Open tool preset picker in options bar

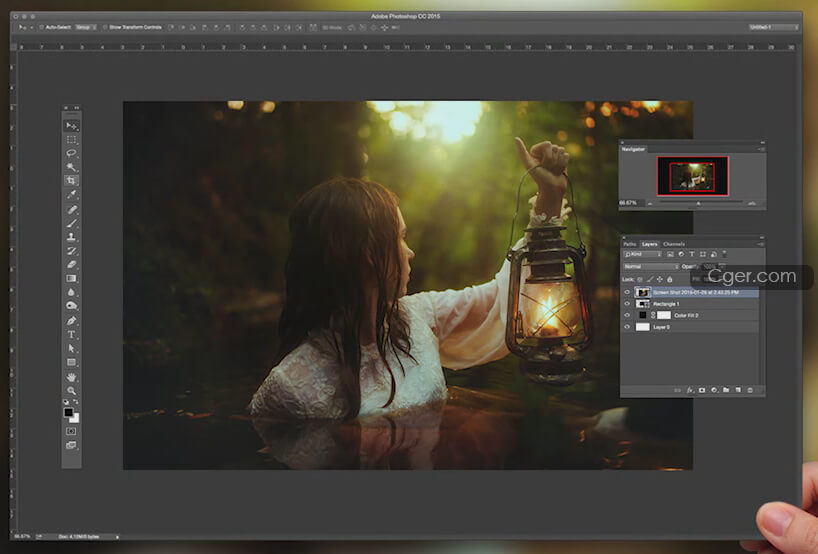pos(24,27)
